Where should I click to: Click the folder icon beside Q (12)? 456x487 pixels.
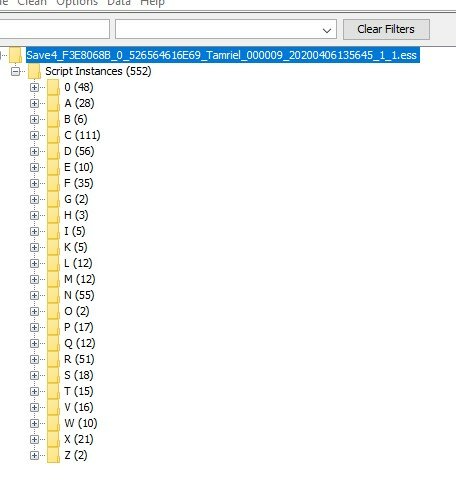tap(53, 343)
